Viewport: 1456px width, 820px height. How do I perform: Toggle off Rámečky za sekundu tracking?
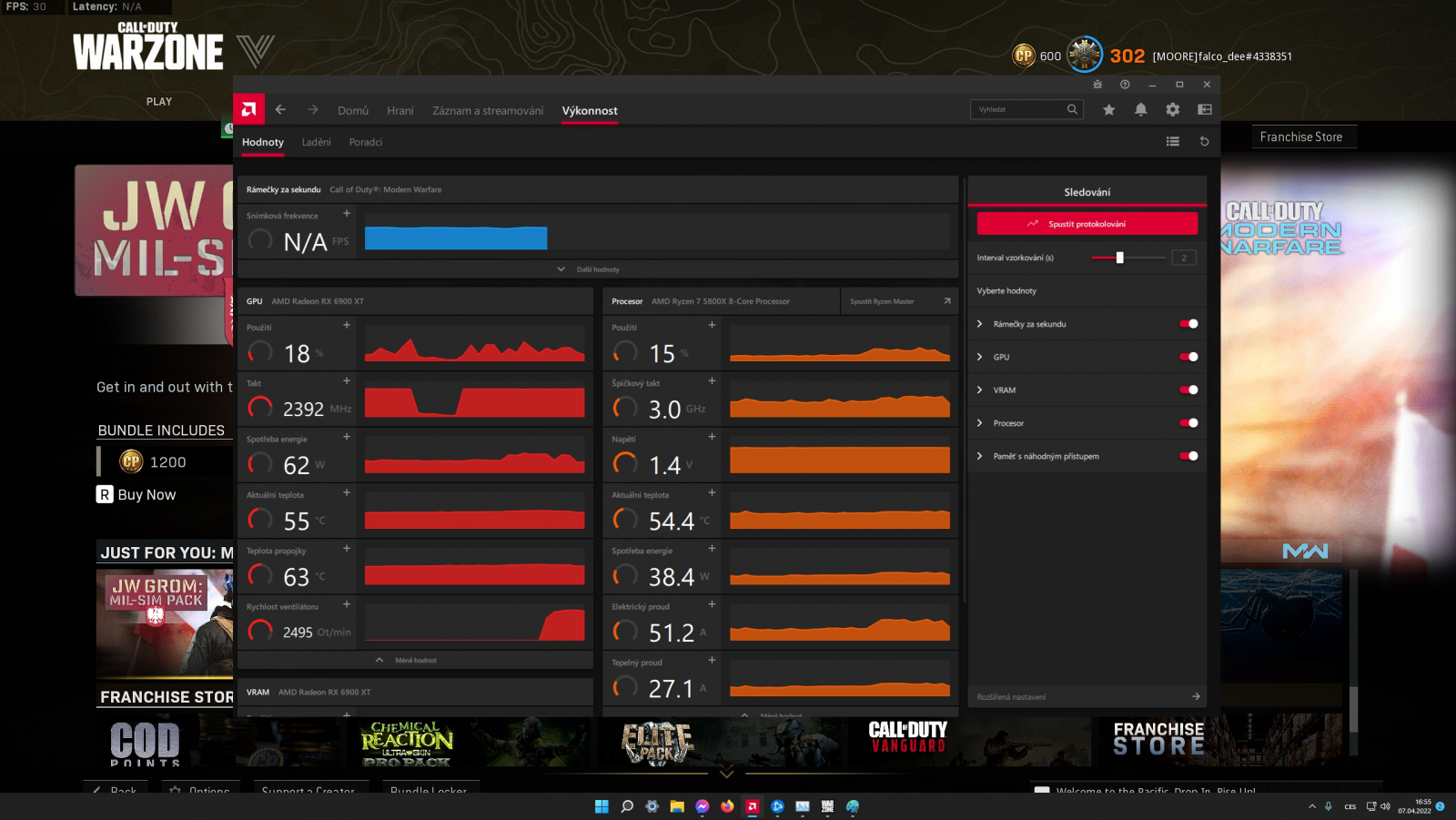point(1188,324)
